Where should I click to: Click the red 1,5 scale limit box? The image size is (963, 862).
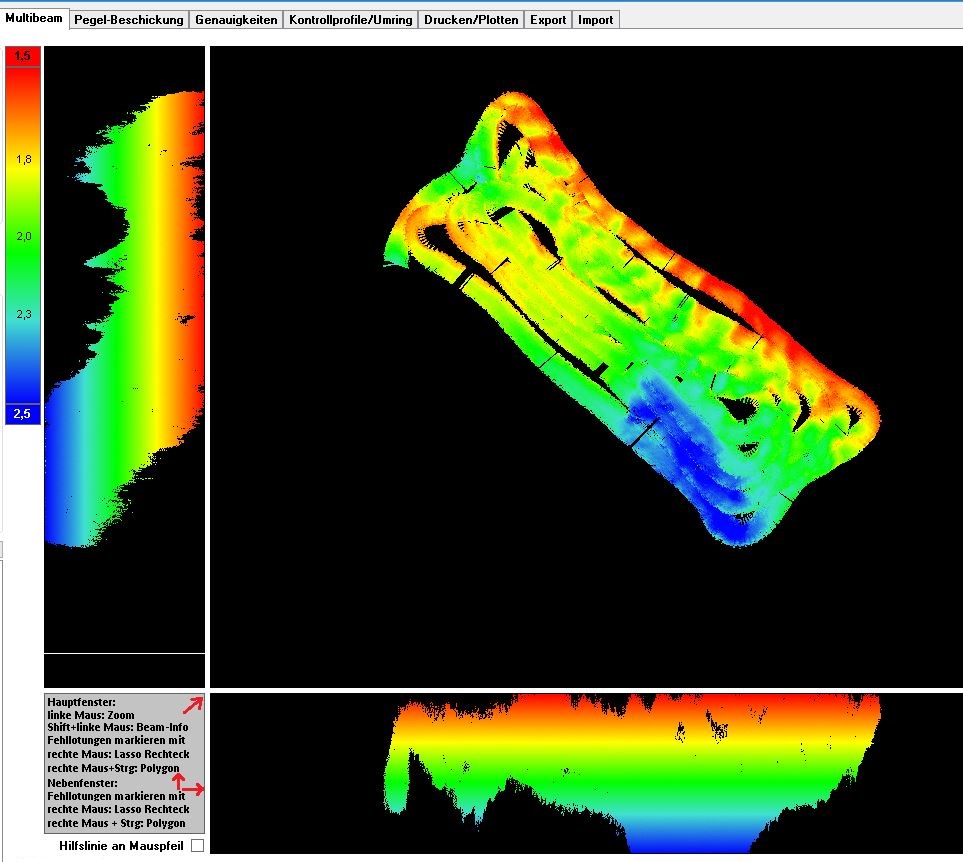point(22,56)
